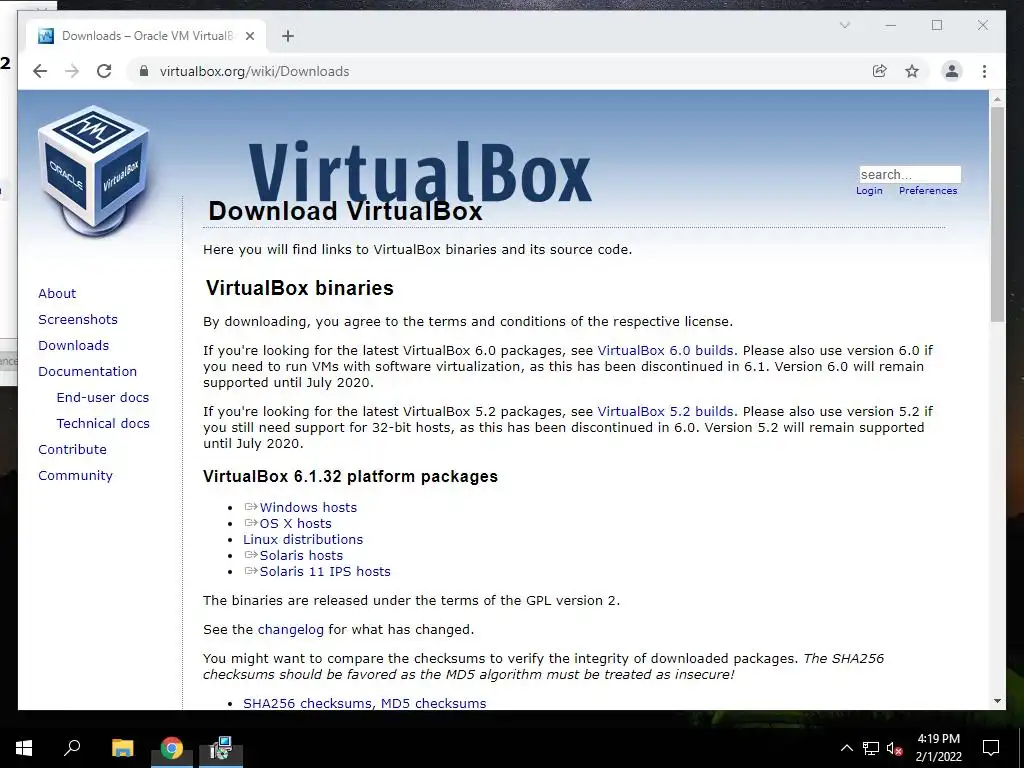The width and height of the screenshot is (1024, 768).
Task: Open Documentation in the sidebar
Action: click(88, 372)
